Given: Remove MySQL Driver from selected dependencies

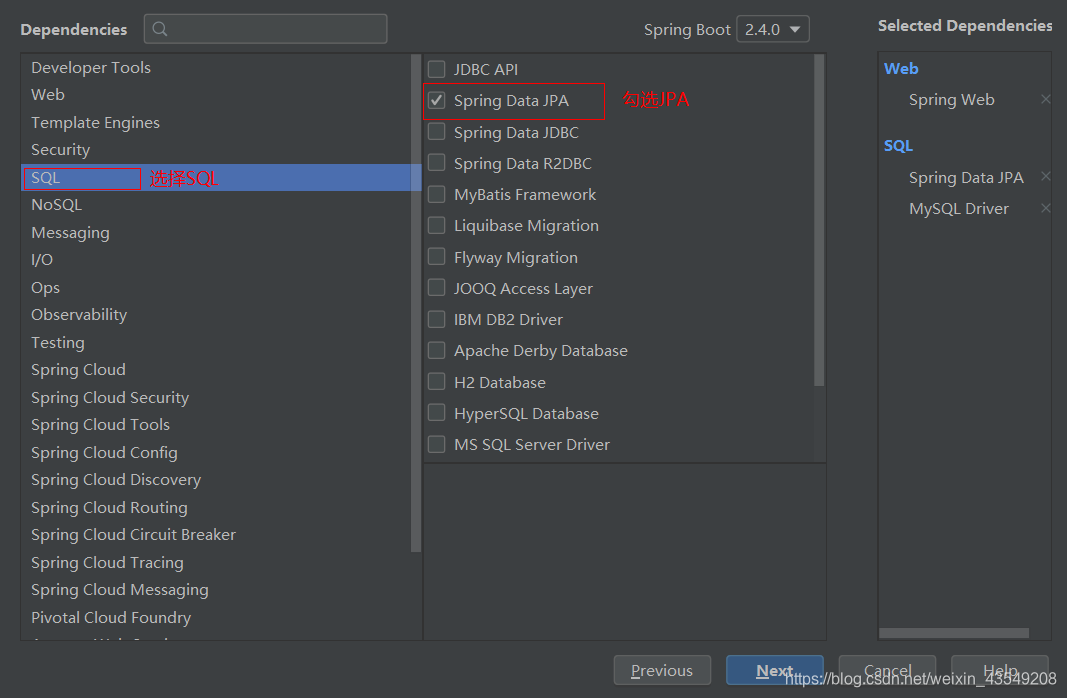Looking at the screenshot, I should 1045,208.
